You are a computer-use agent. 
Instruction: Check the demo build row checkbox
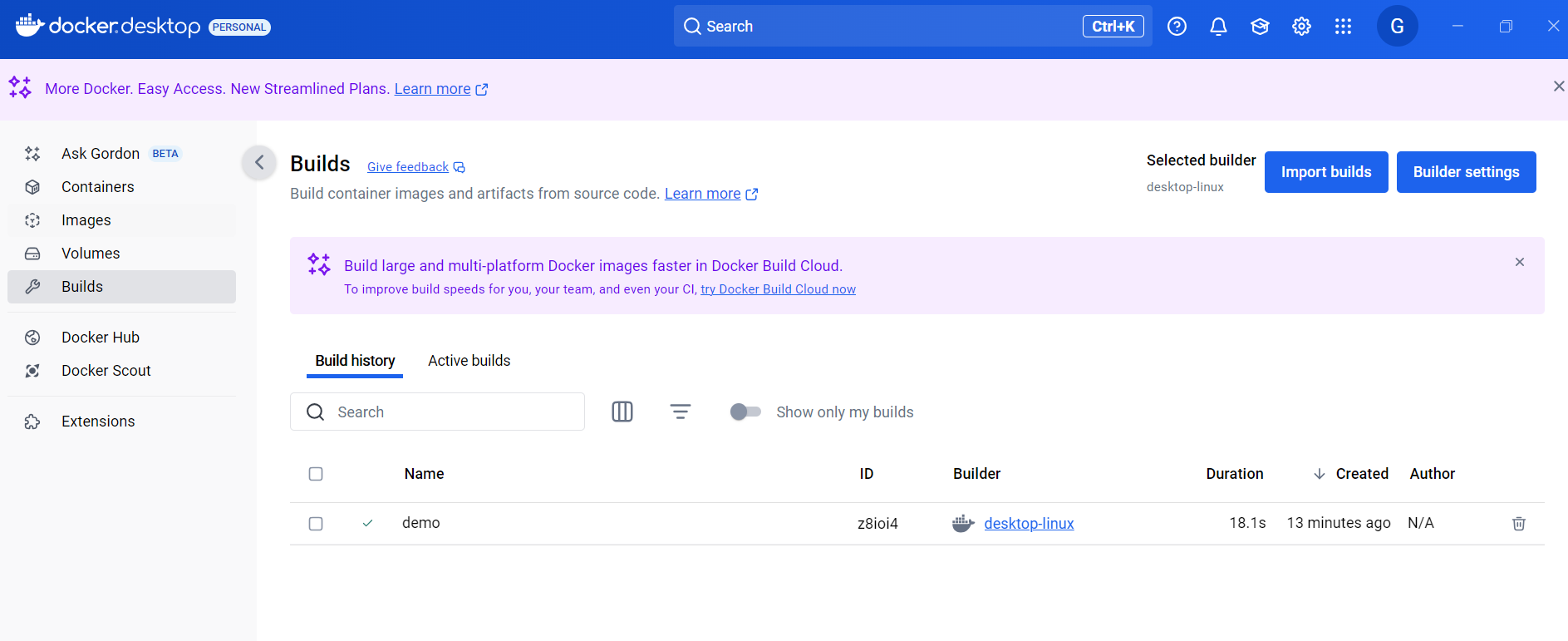[316, 524]
